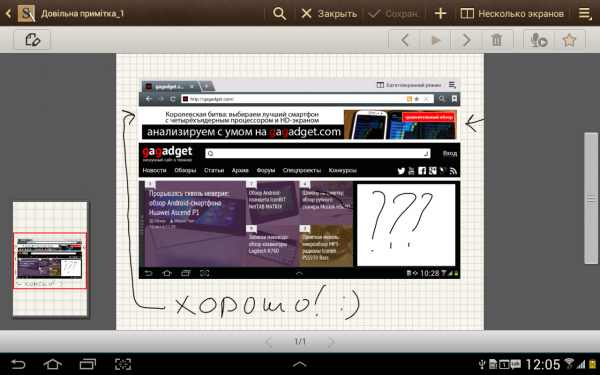The image size is (600, 375).
Task: Open search with the magnifier icon
Action: pos(279,14)
